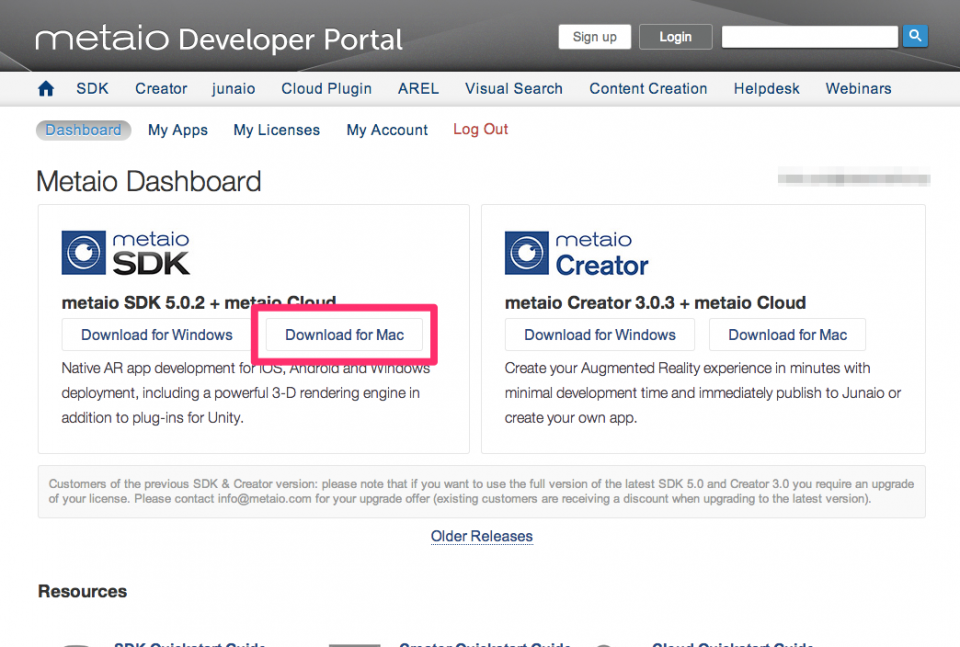Click the Sign up button
Viewport: 960px width, 647px height.
click(594, 37)
